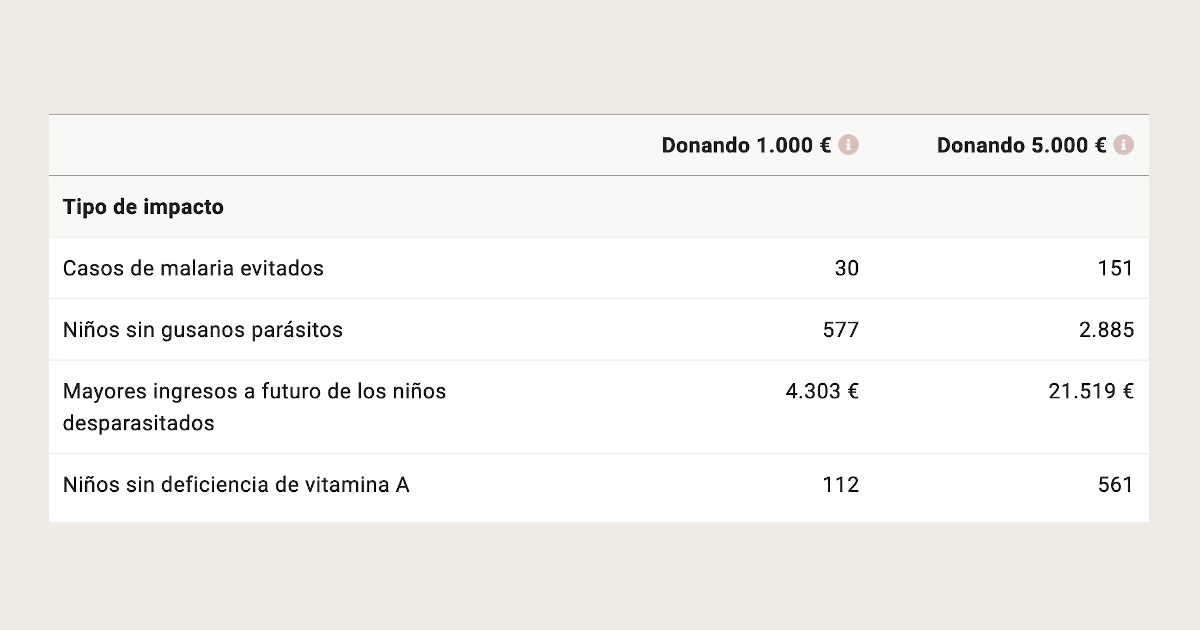Click the empty top-left header cell
The width and height of the screenshot is (1200, 630).
(330, 145)
